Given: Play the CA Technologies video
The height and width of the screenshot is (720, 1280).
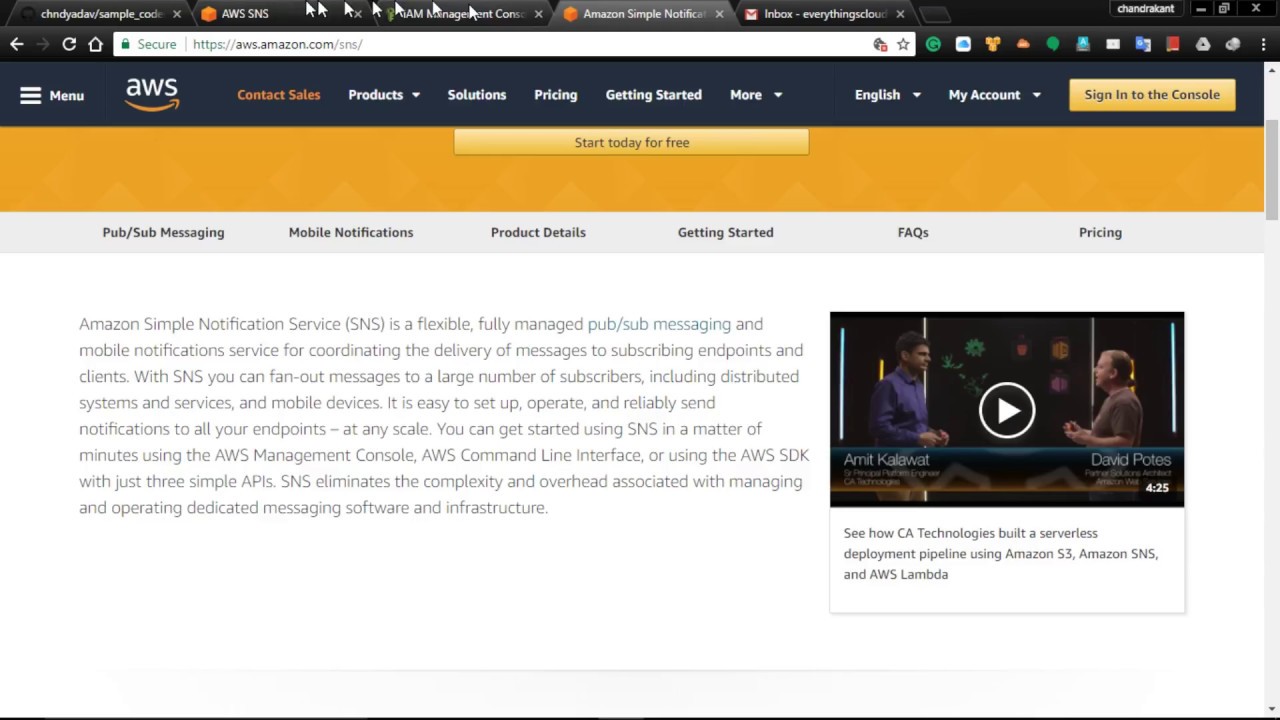Looking at the screenshot, I should 1006,410.
